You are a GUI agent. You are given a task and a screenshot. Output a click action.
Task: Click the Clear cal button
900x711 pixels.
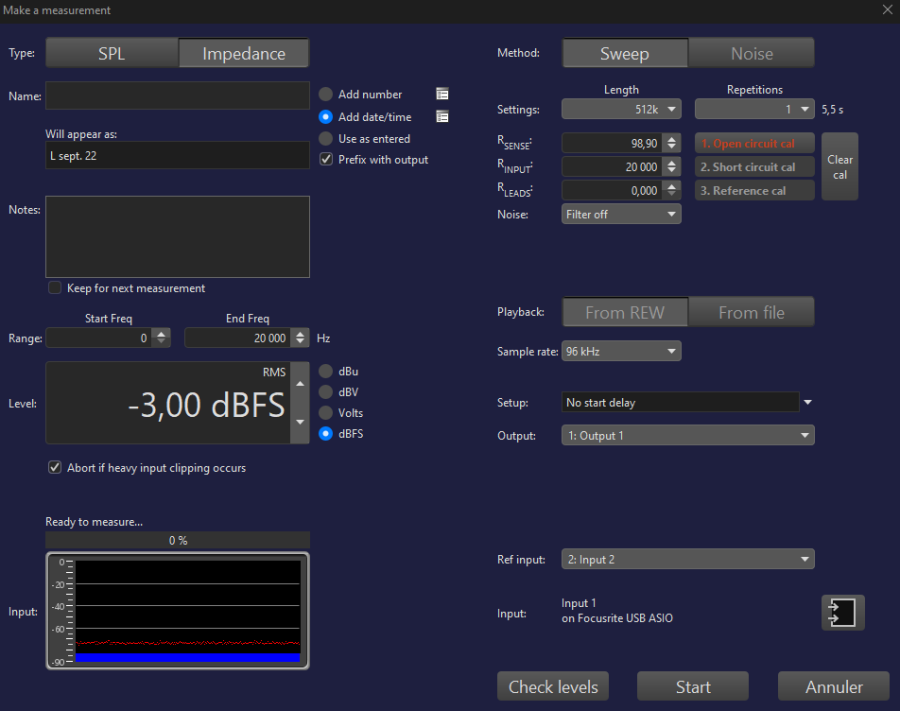coord(840,167)
